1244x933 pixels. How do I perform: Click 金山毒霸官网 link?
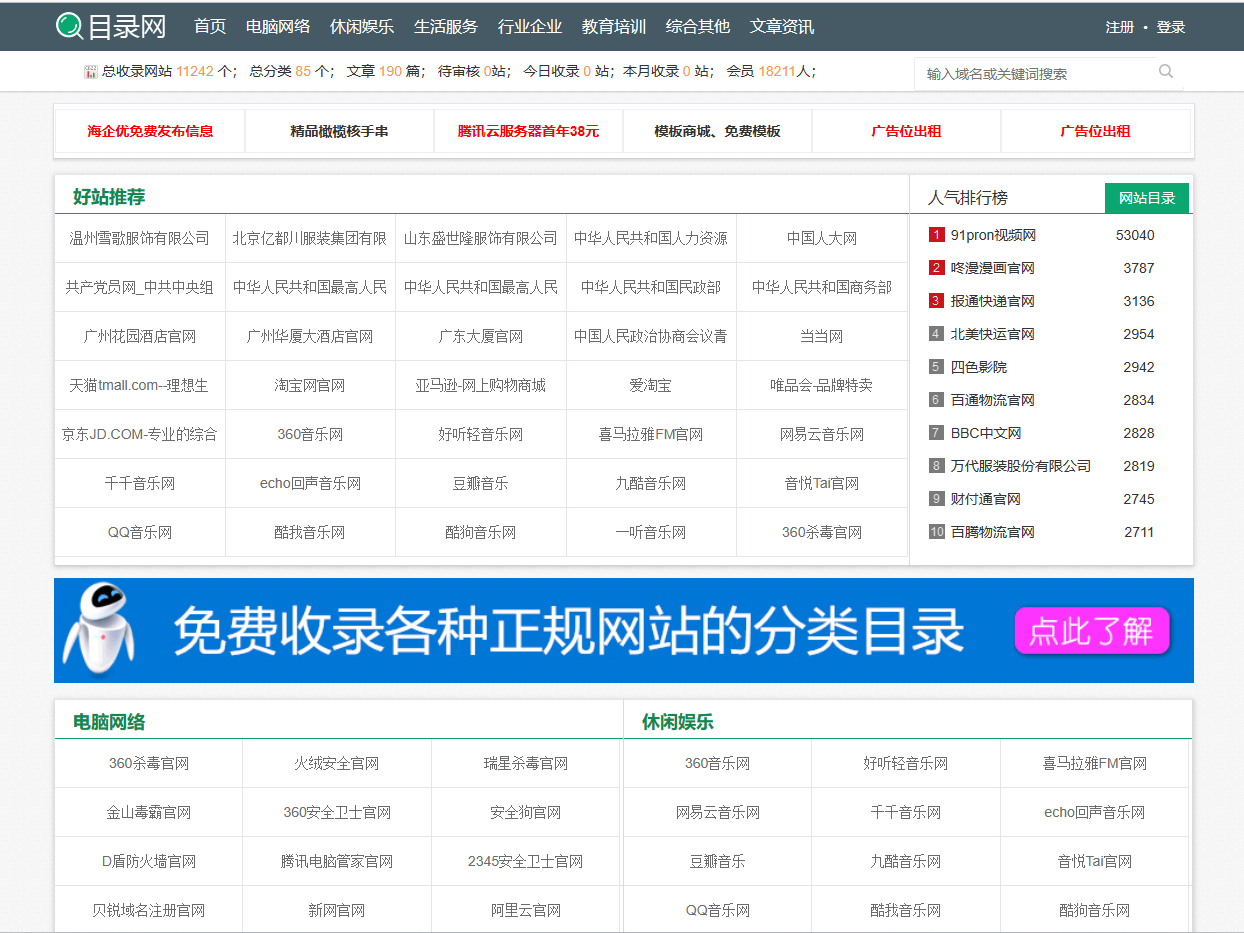click(149, 812)
